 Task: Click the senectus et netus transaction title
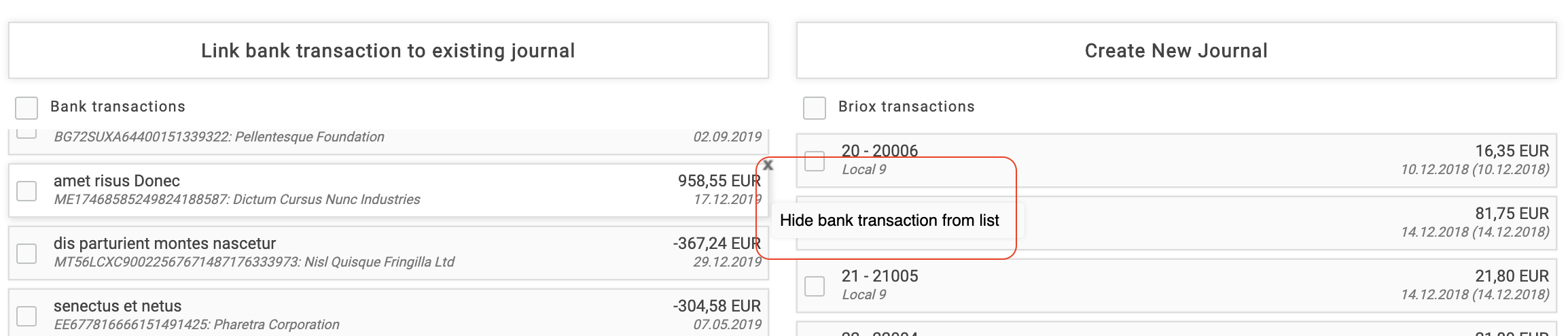(118, 306)
